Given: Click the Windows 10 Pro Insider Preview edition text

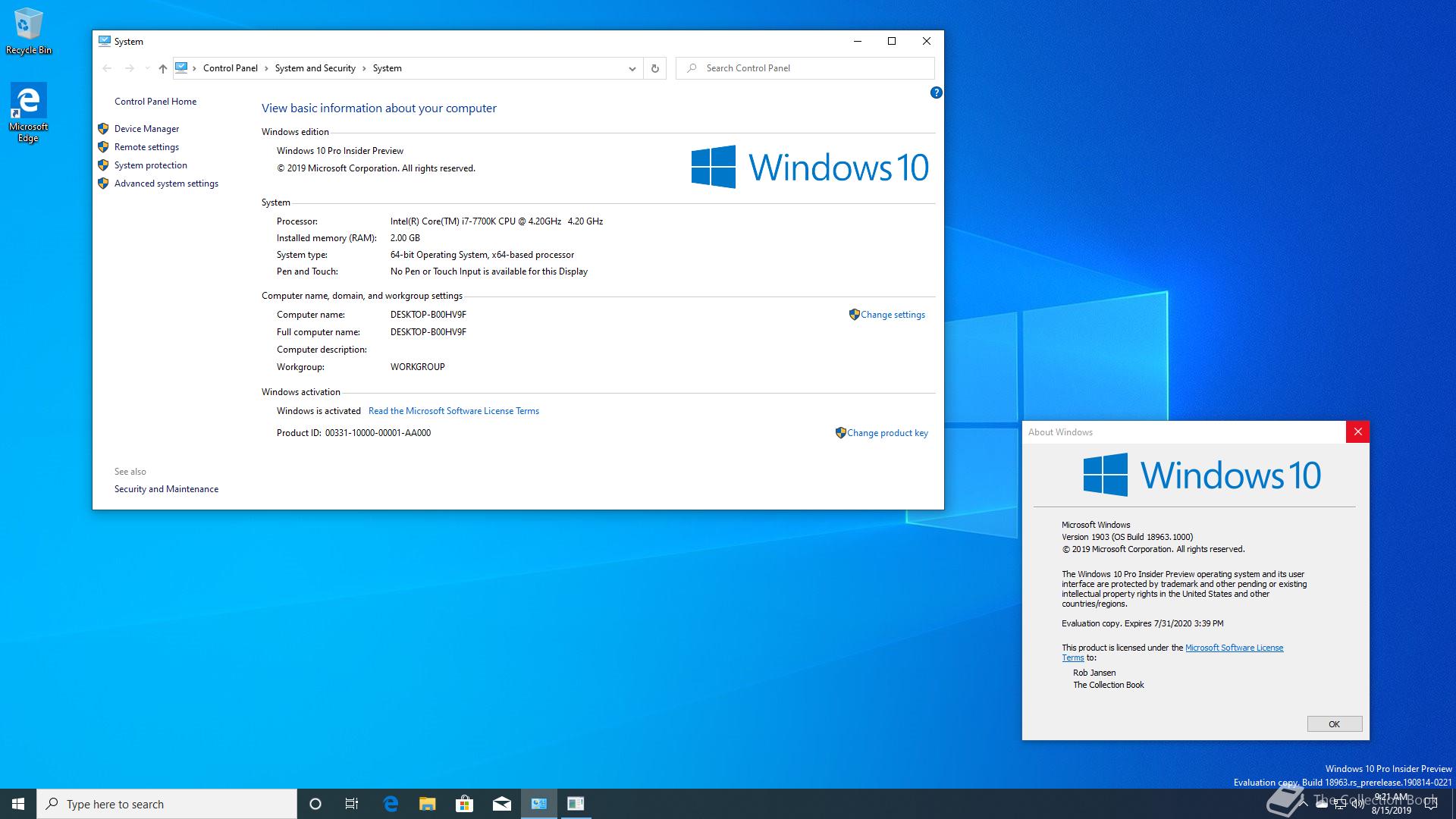Looking at the screenshot, I should click(340, 151).
